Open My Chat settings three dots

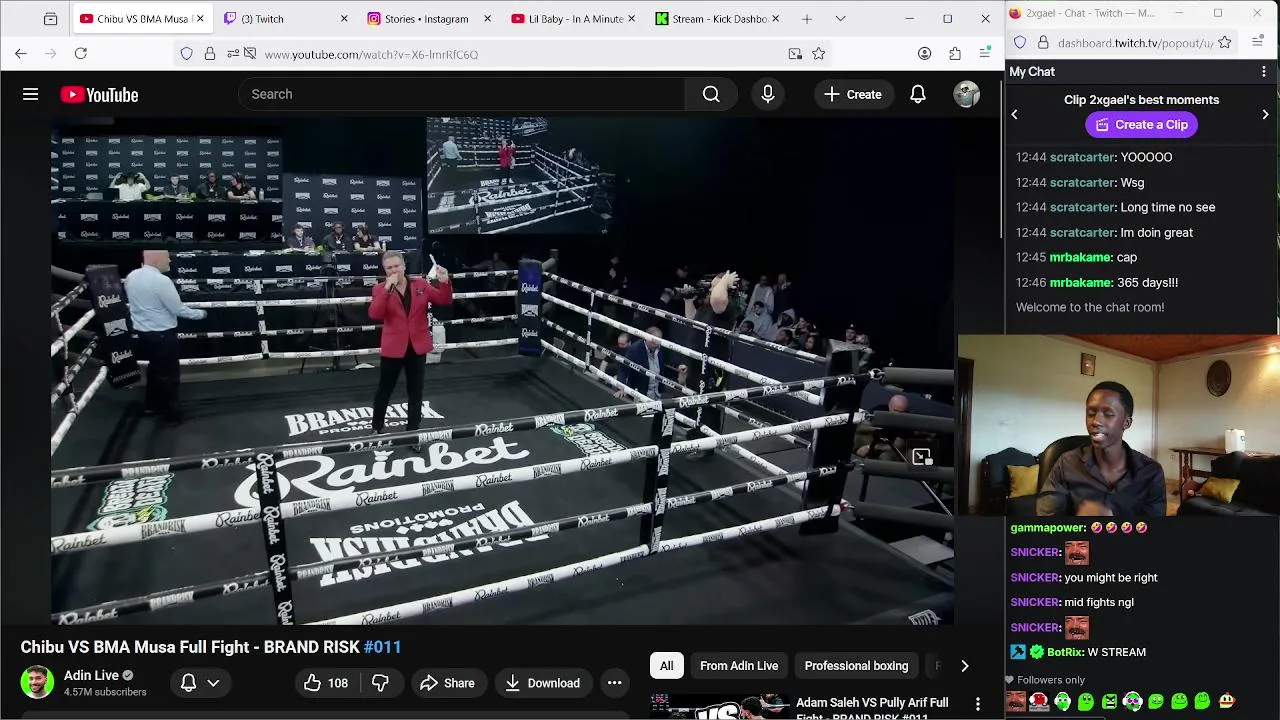point(1264,72)
